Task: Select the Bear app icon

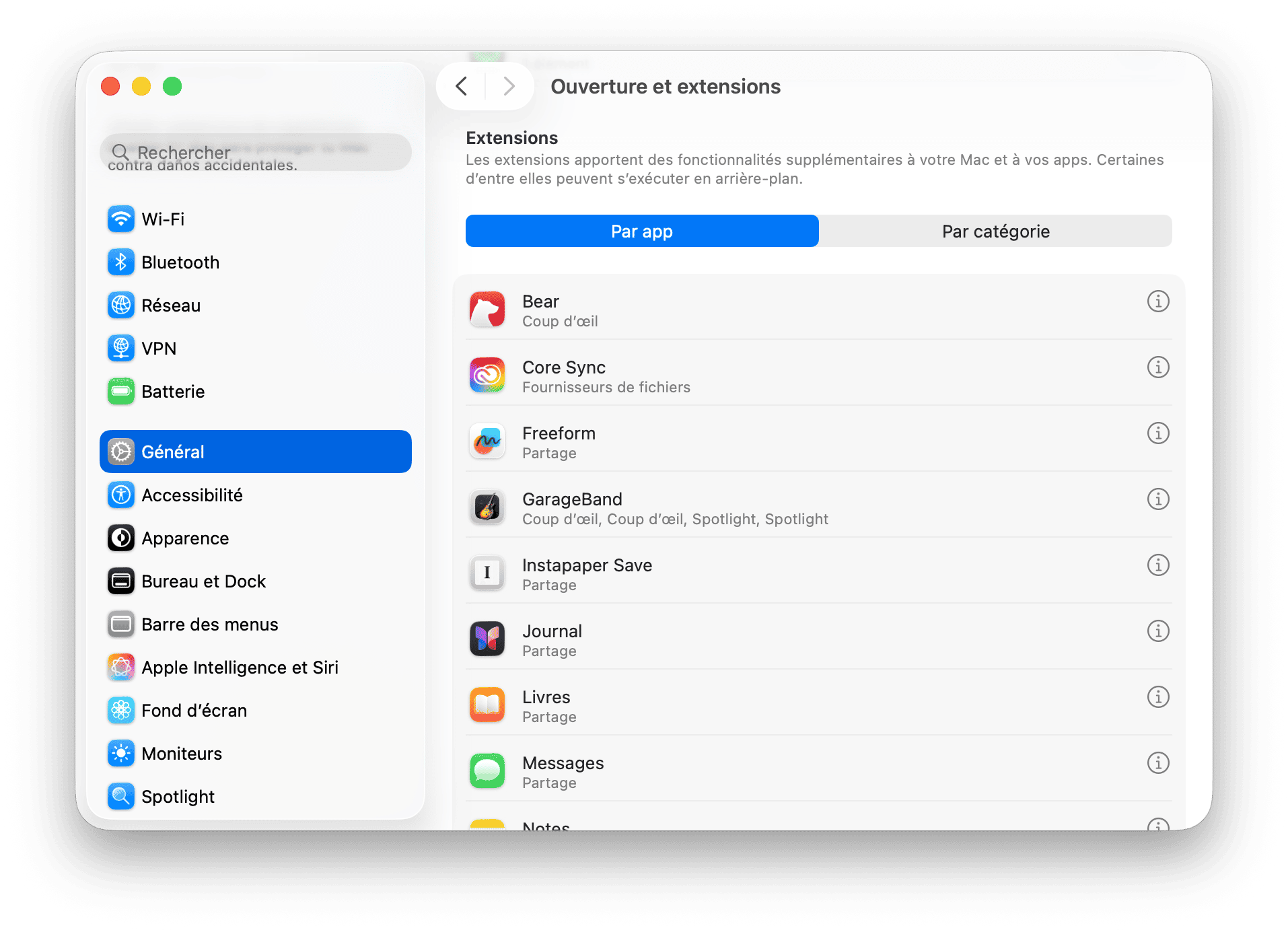Action: (487, 309)
